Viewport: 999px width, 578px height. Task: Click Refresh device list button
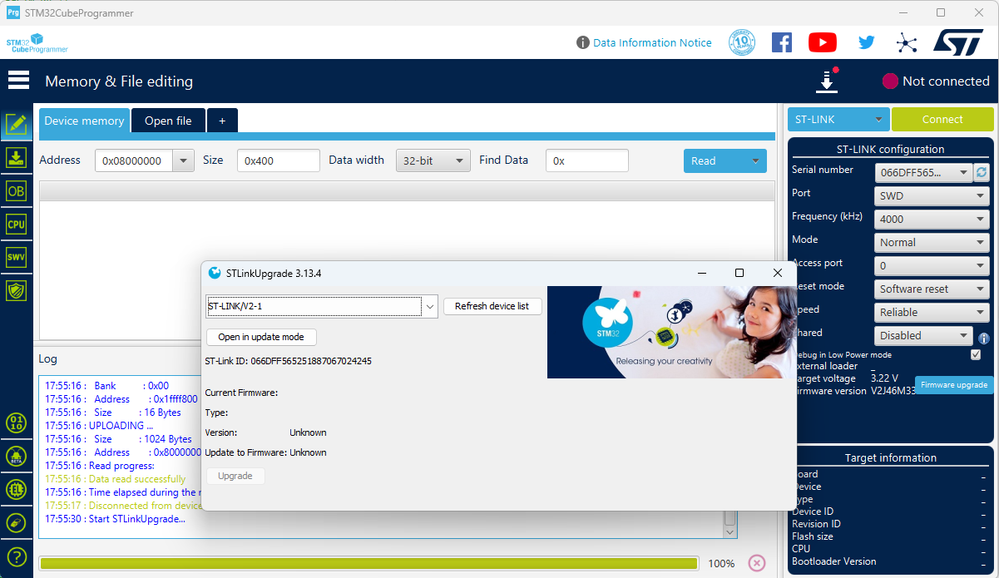tap(492, 306)
